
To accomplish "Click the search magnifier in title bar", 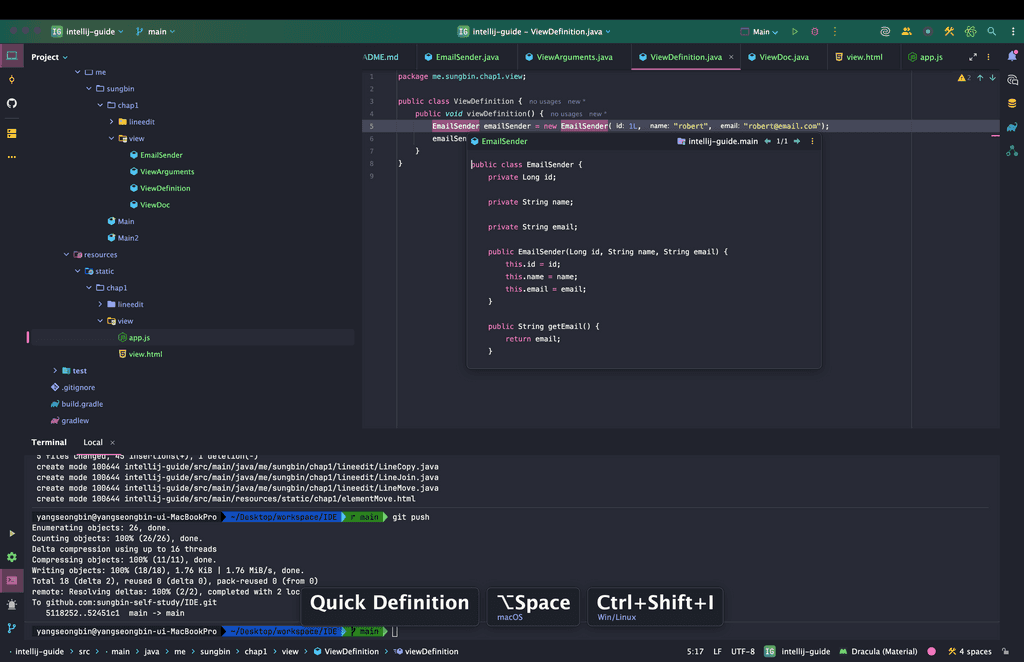I will pyautogui.click(x=991, y=32).
